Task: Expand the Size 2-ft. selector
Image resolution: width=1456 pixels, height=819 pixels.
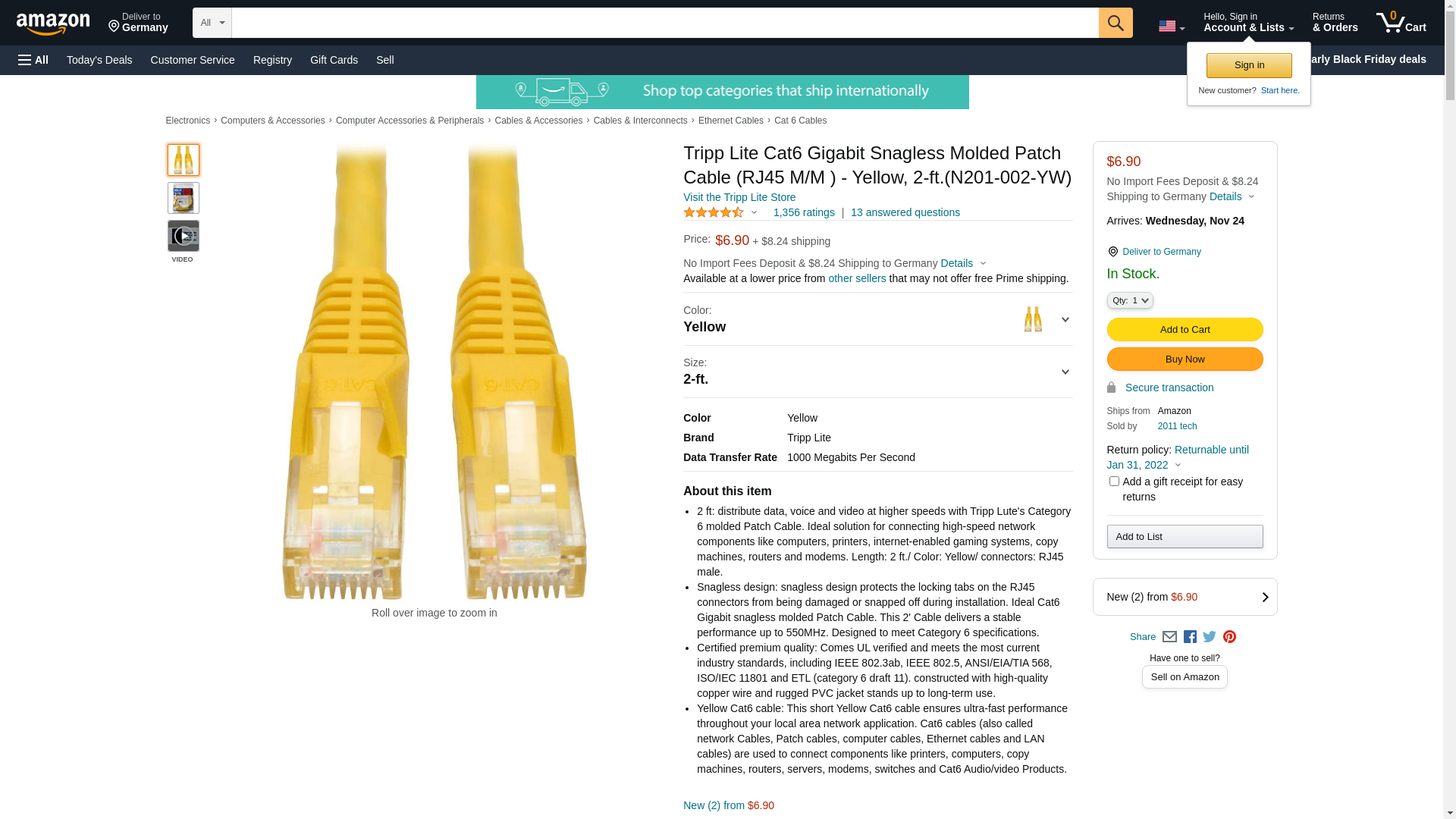Action: click(877, 372)
